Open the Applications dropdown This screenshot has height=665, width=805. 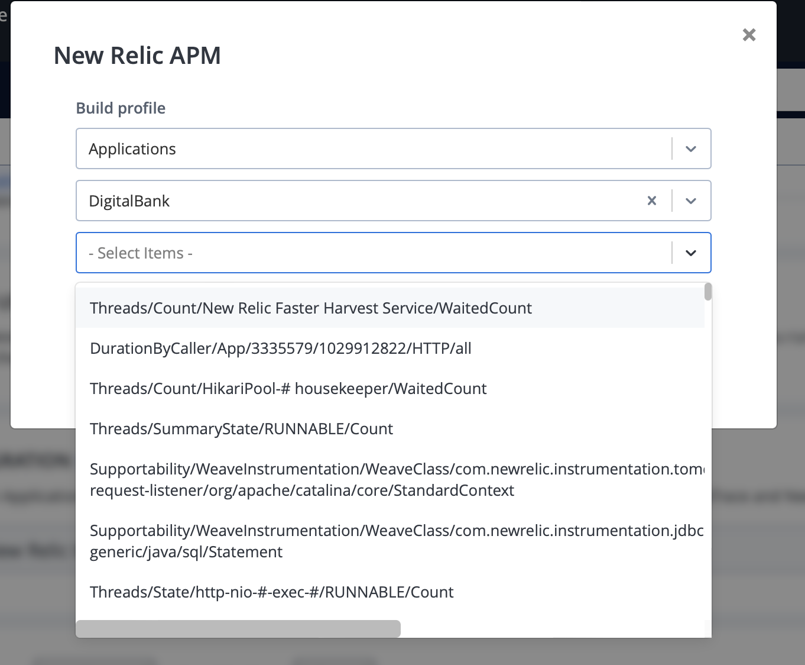(393, 149)
